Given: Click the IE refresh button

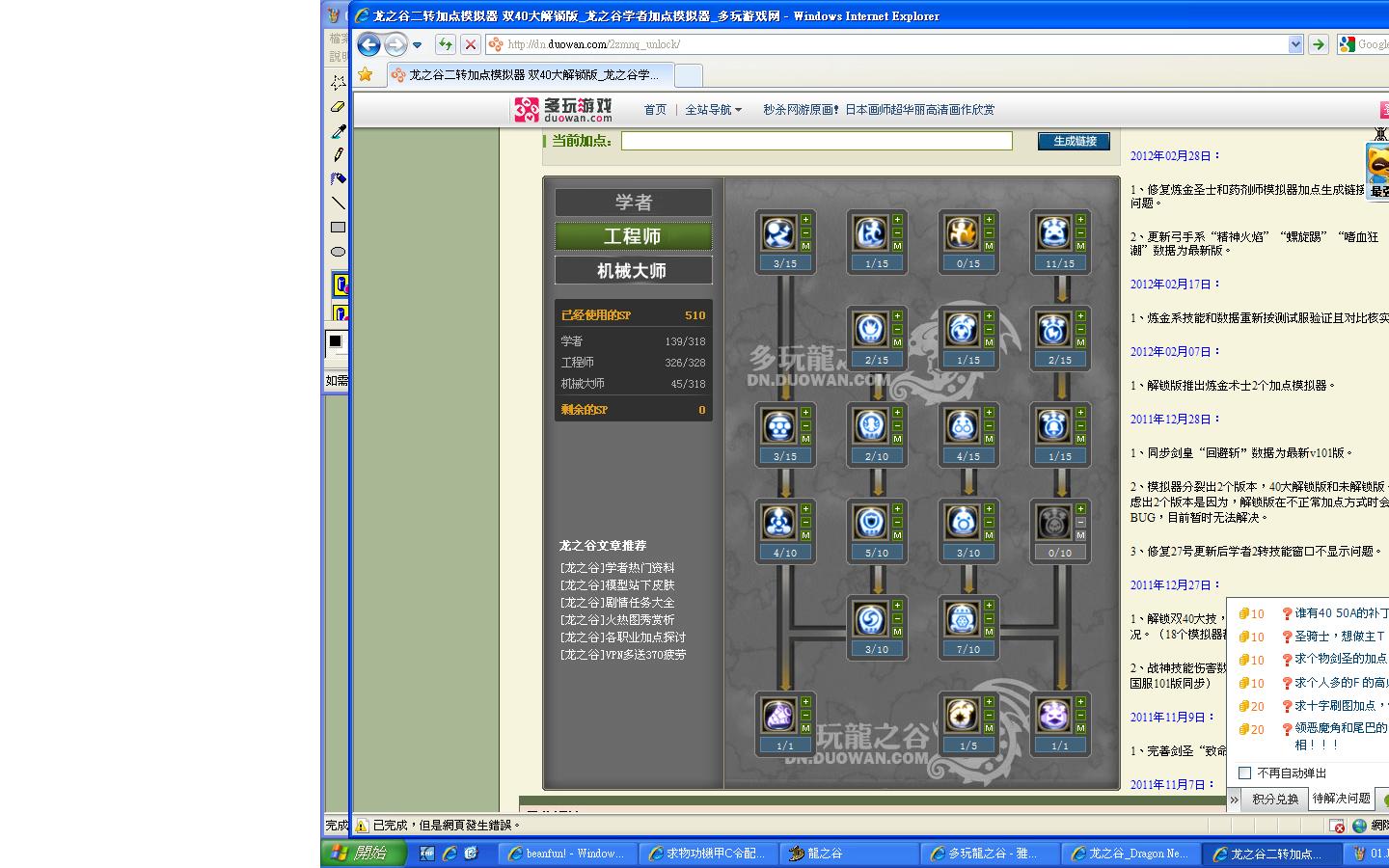Looking at the screenshot, I should coord(445,44).
